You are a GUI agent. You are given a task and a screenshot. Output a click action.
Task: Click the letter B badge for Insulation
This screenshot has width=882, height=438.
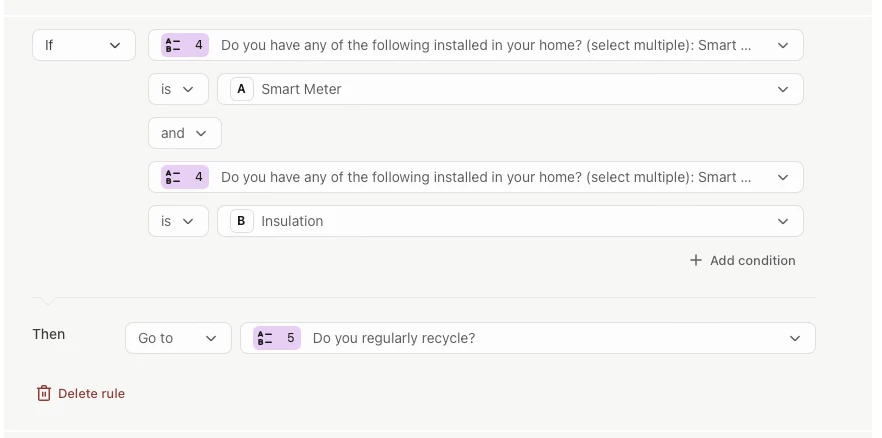241,221
